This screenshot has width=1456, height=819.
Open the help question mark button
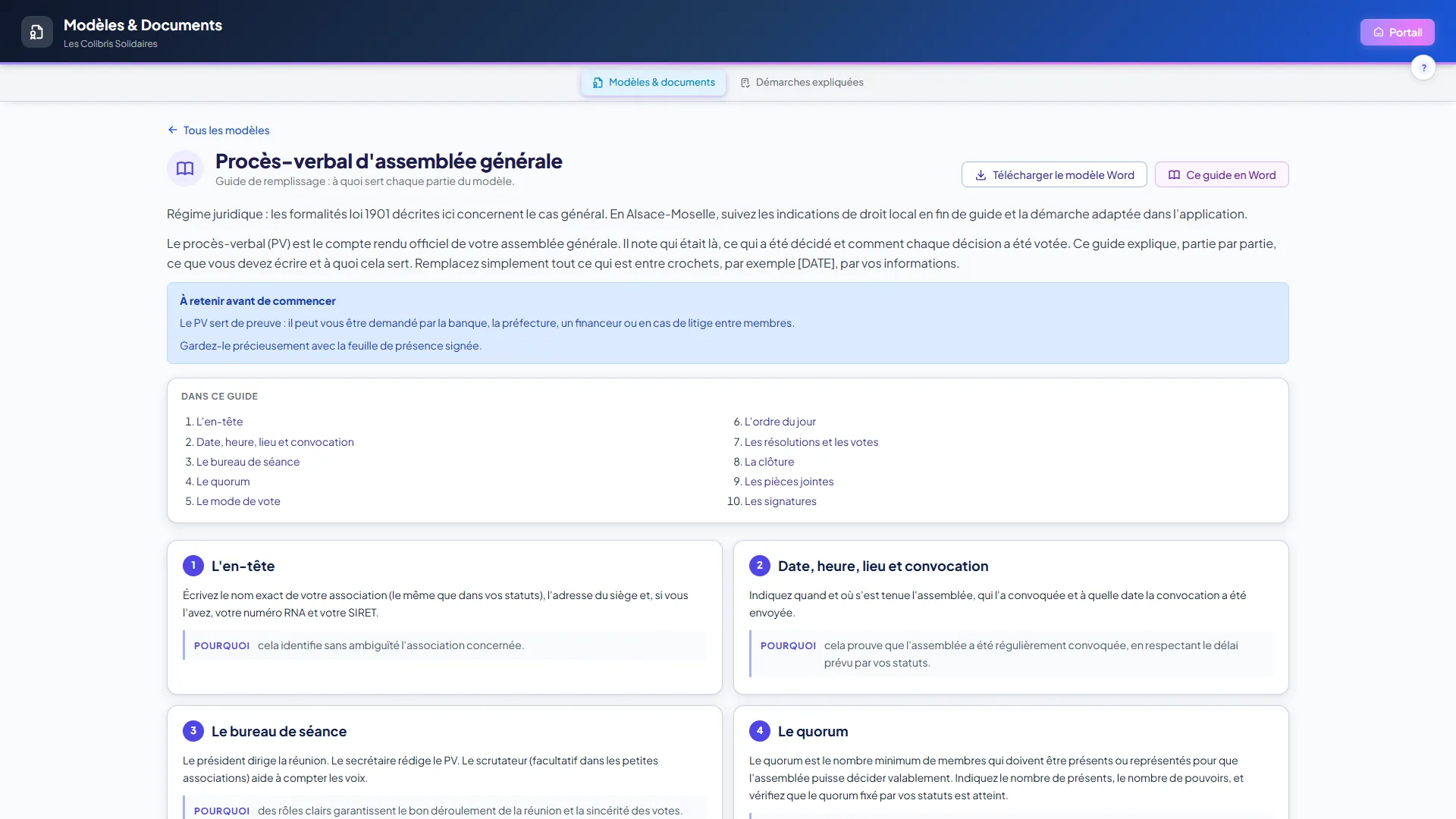[x=1423, y=67]
